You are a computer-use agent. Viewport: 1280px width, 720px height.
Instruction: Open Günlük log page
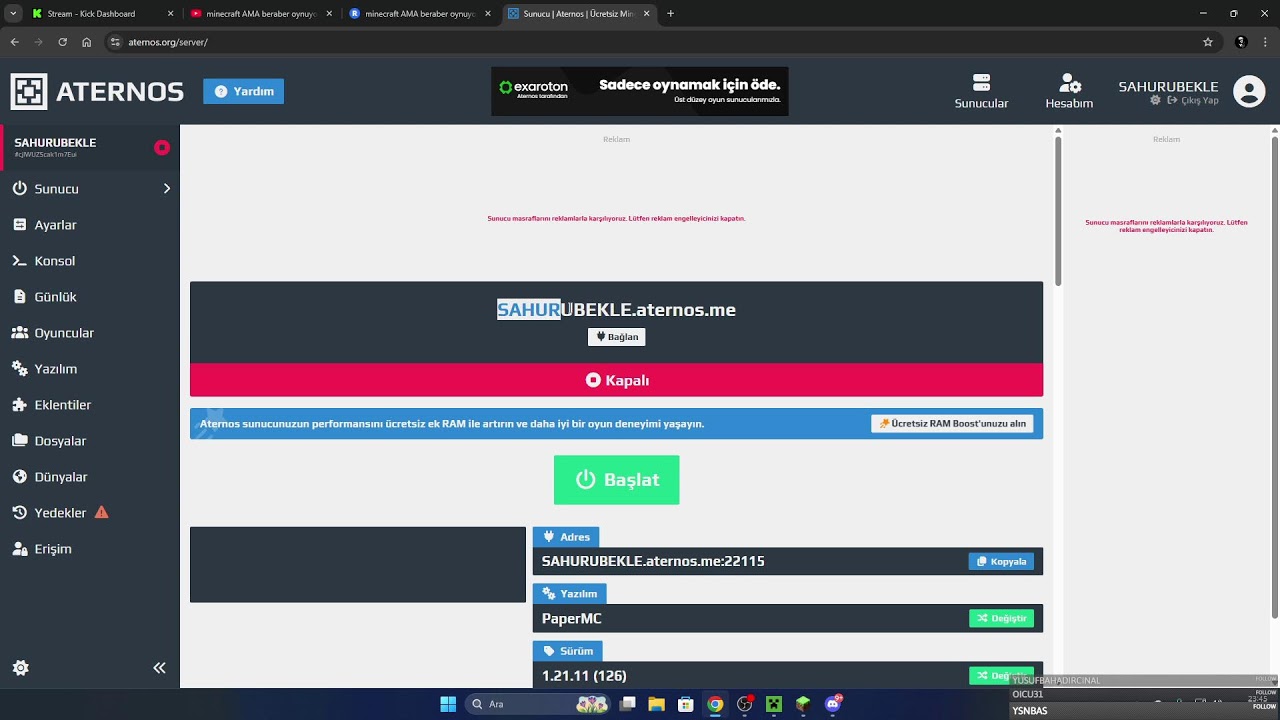coord(90,297)
